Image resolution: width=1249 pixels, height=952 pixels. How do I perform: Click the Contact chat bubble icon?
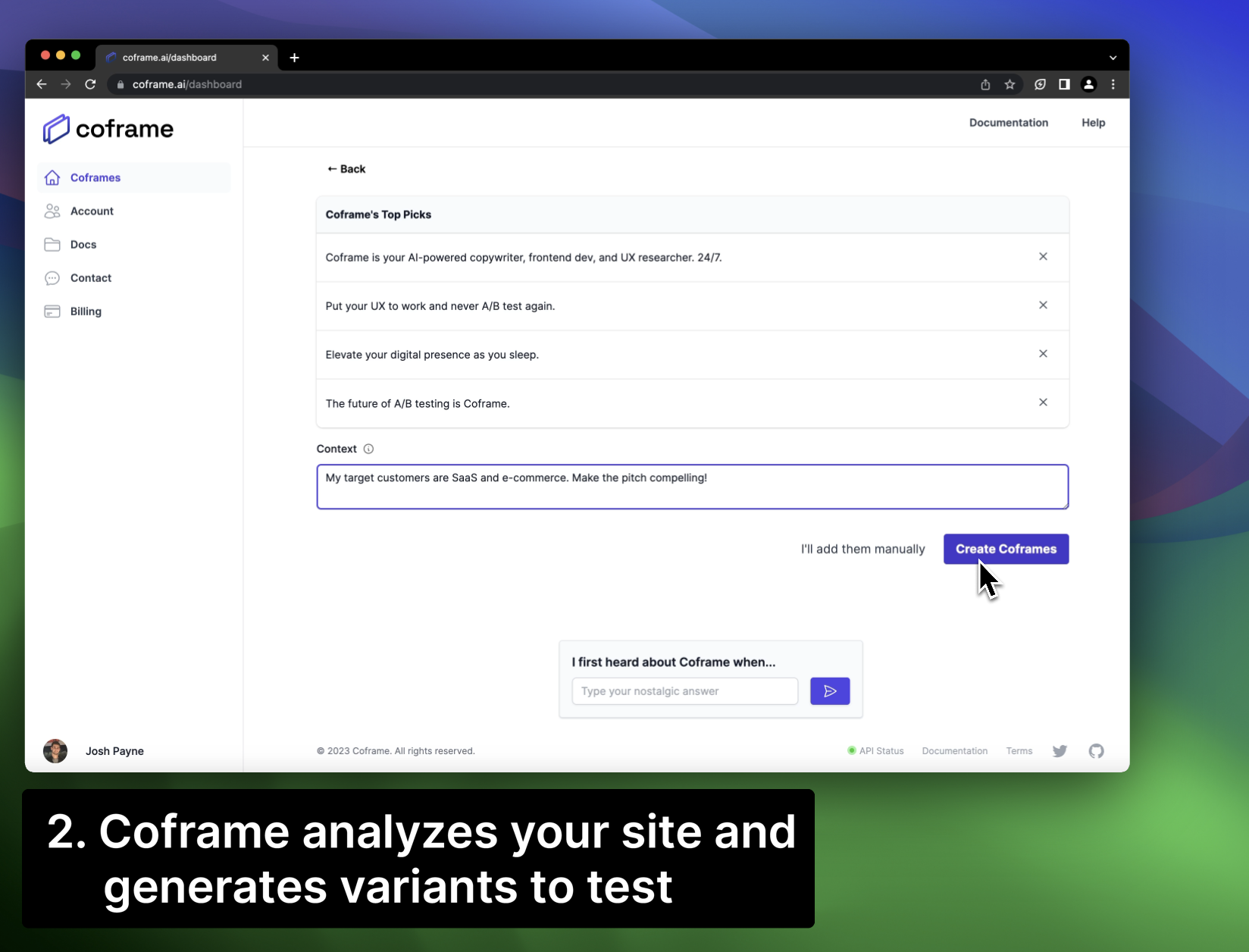pyautogui.click(x=52, y=278)
